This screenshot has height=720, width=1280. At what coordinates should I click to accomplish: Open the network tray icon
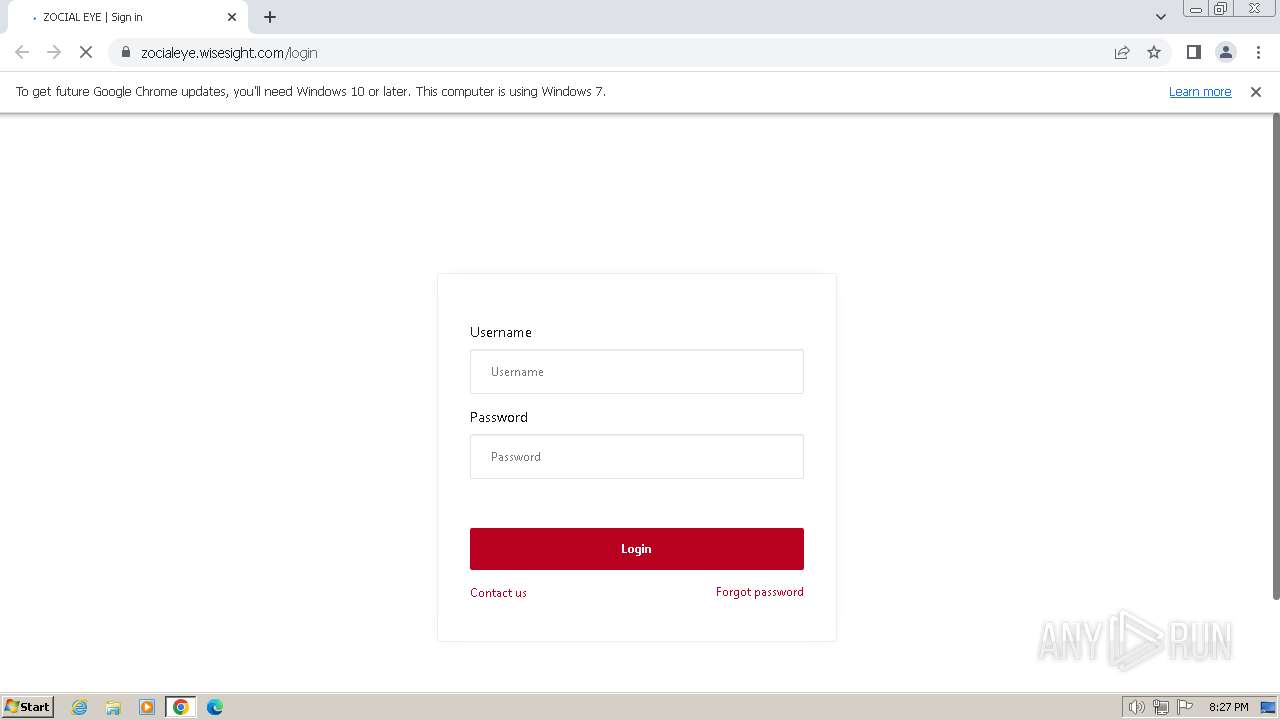(1161, 707)
